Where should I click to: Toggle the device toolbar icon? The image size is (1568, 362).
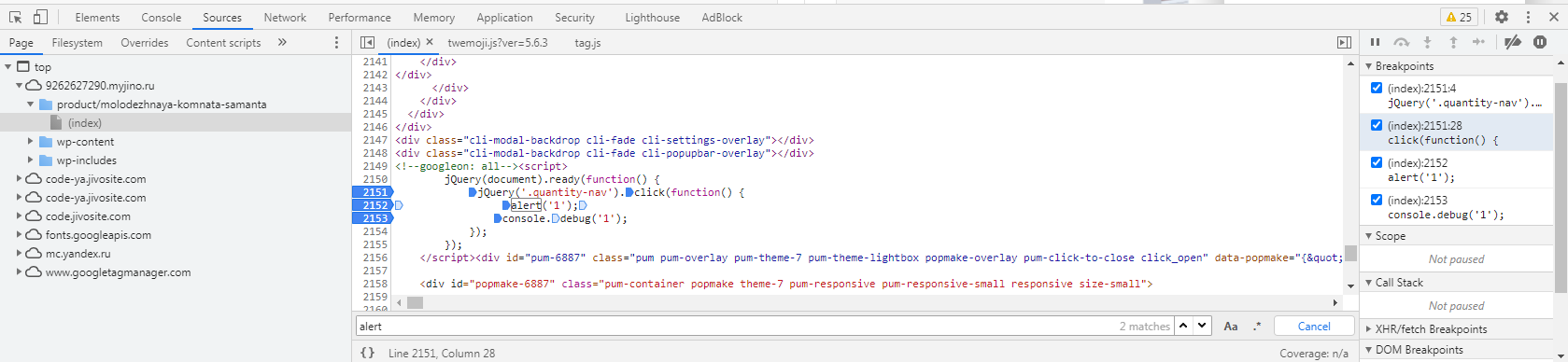point(40,17)
